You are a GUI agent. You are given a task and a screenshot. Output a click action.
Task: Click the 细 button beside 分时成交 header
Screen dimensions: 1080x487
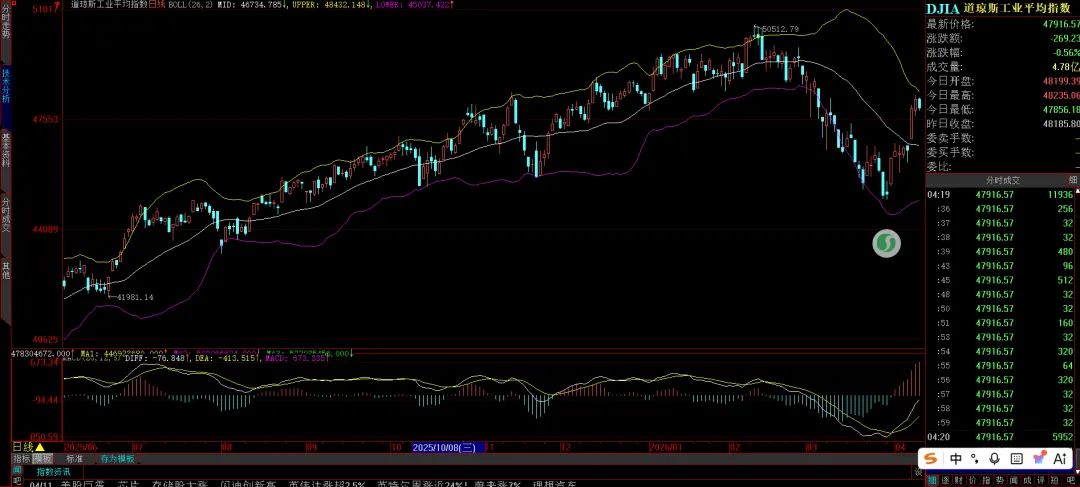1072,180
